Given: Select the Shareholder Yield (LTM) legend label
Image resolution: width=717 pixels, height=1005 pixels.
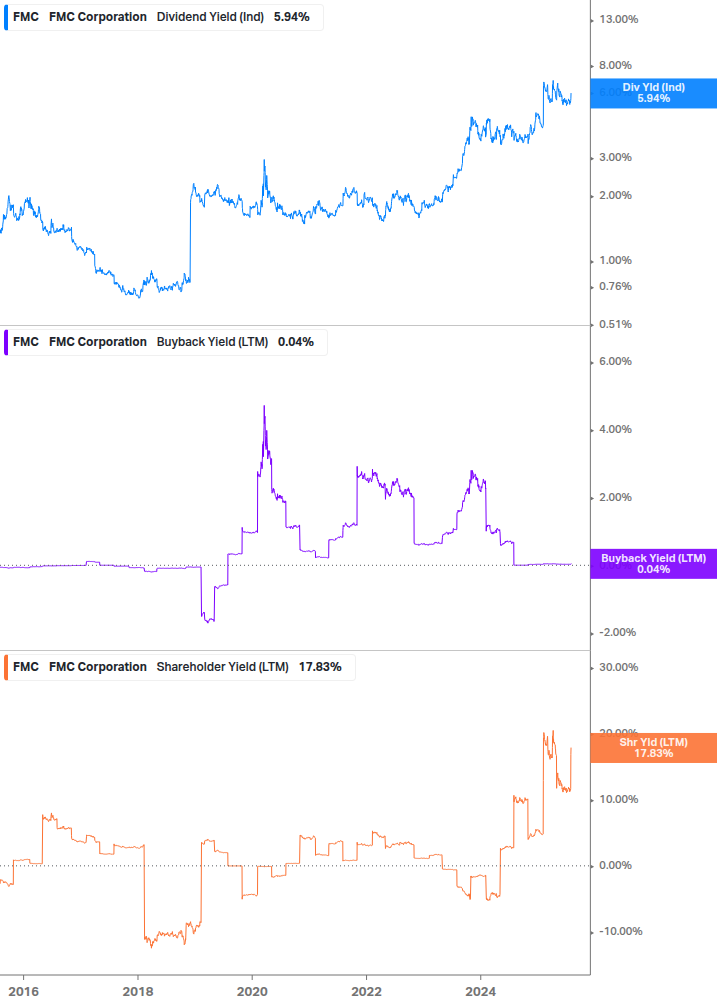Looking at the screenshot, I should click(222, 667).
